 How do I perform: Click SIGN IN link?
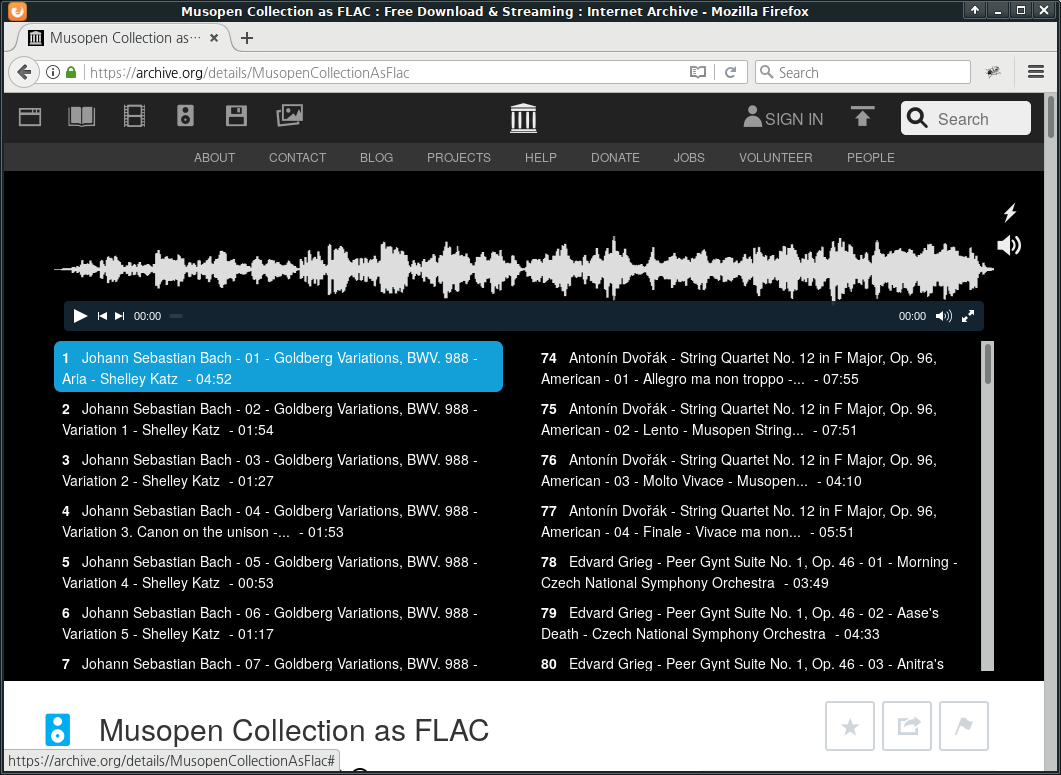(784, 118)
